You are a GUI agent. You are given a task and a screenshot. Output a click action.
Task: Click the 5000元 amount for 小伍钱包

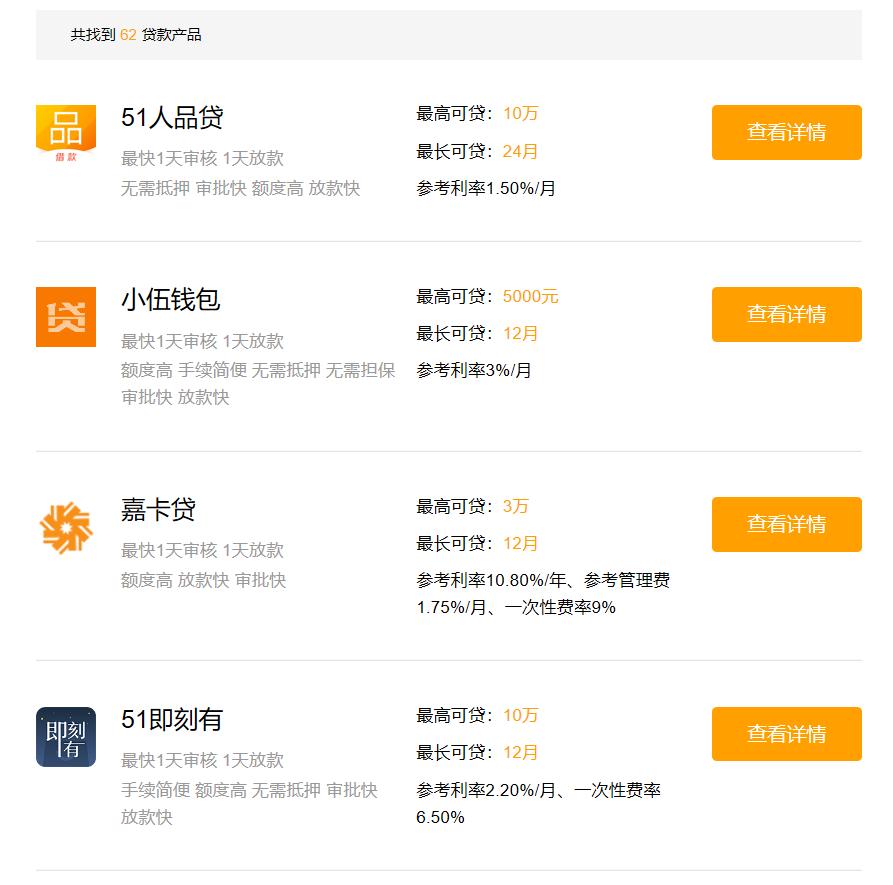[531, 297]
